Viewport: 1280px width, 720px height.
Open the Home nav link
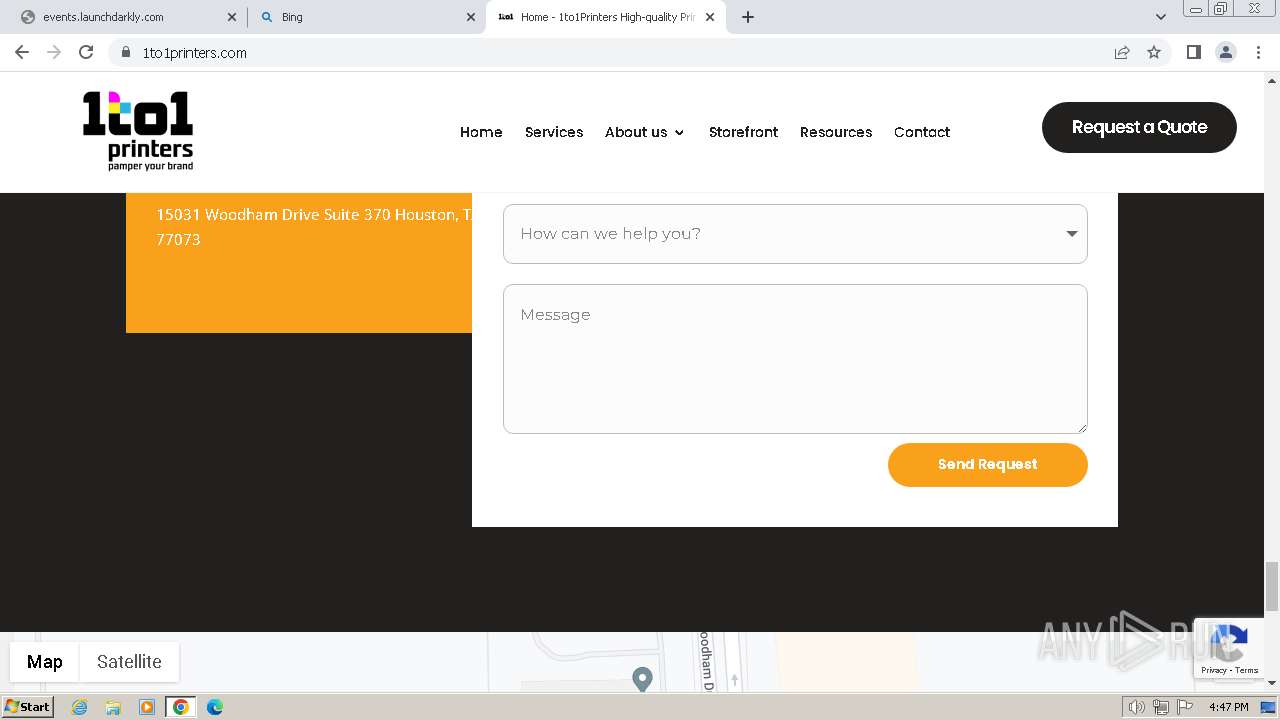coord(481,132)
